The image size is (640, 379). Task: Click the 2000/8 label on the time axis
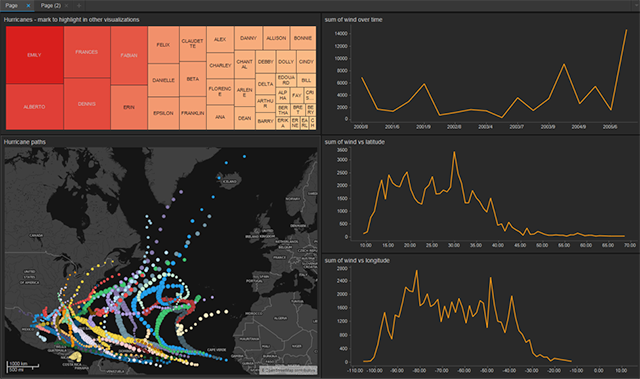(360, 127)
